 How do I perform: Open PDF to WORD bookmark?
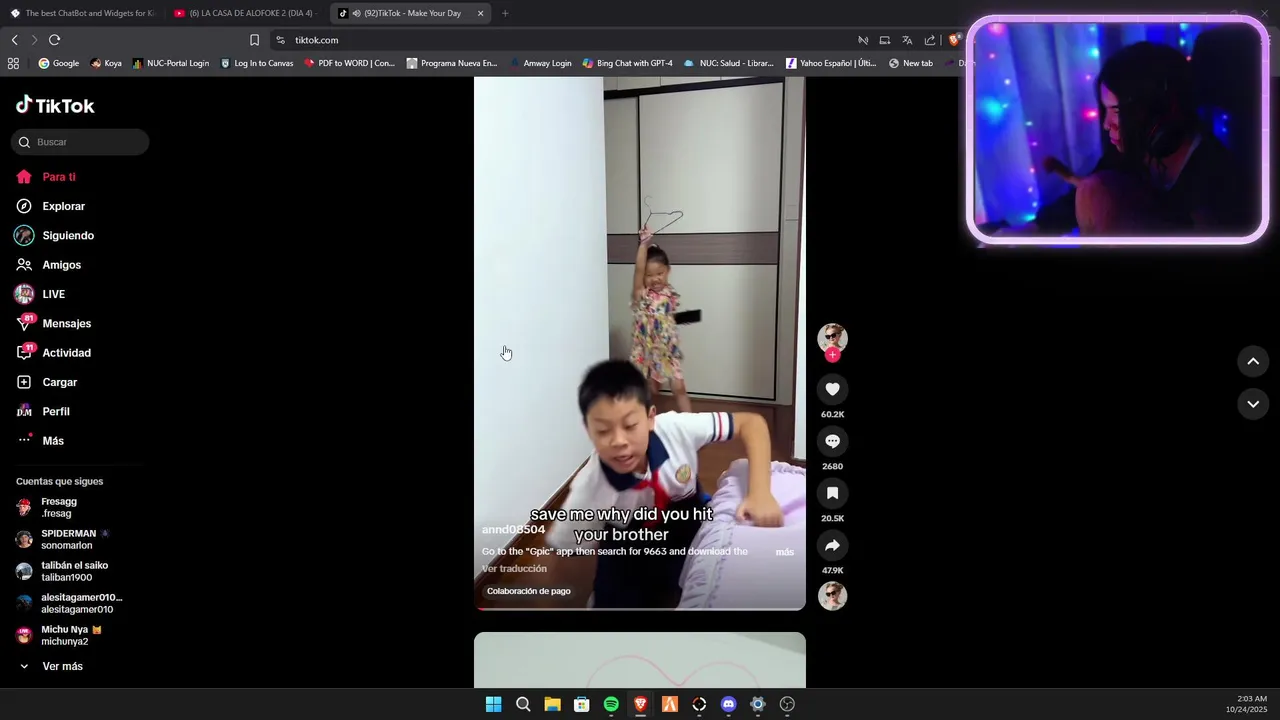350,63
